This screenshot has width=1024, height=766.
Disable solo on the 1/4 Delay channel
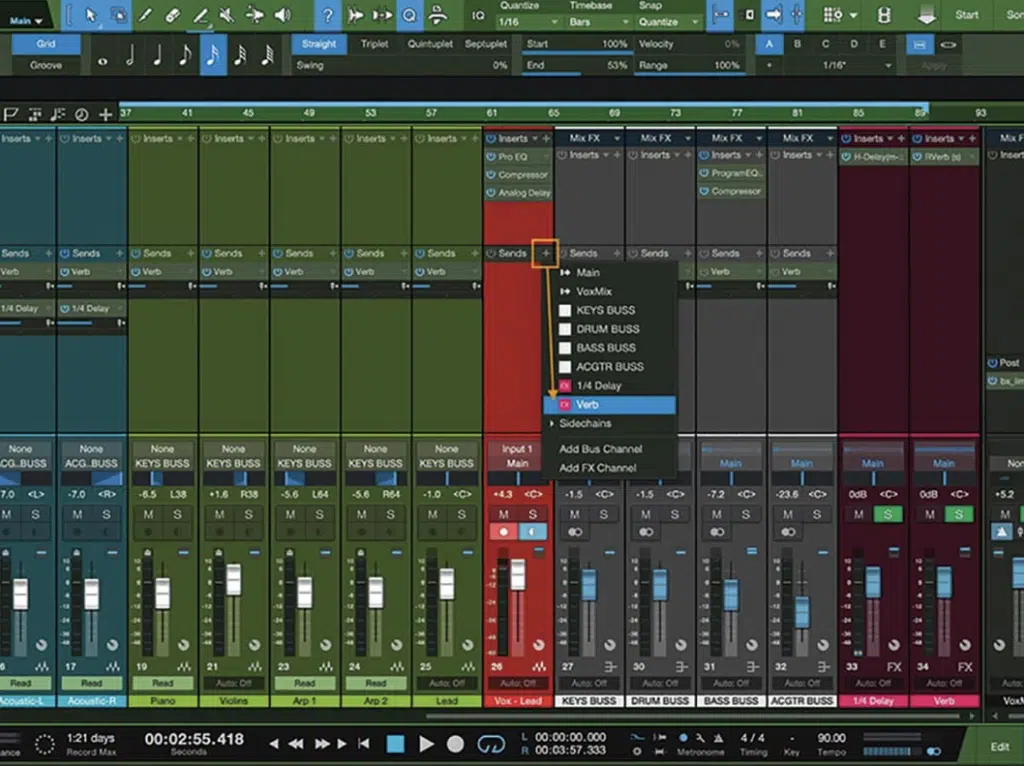click(888, 515)
